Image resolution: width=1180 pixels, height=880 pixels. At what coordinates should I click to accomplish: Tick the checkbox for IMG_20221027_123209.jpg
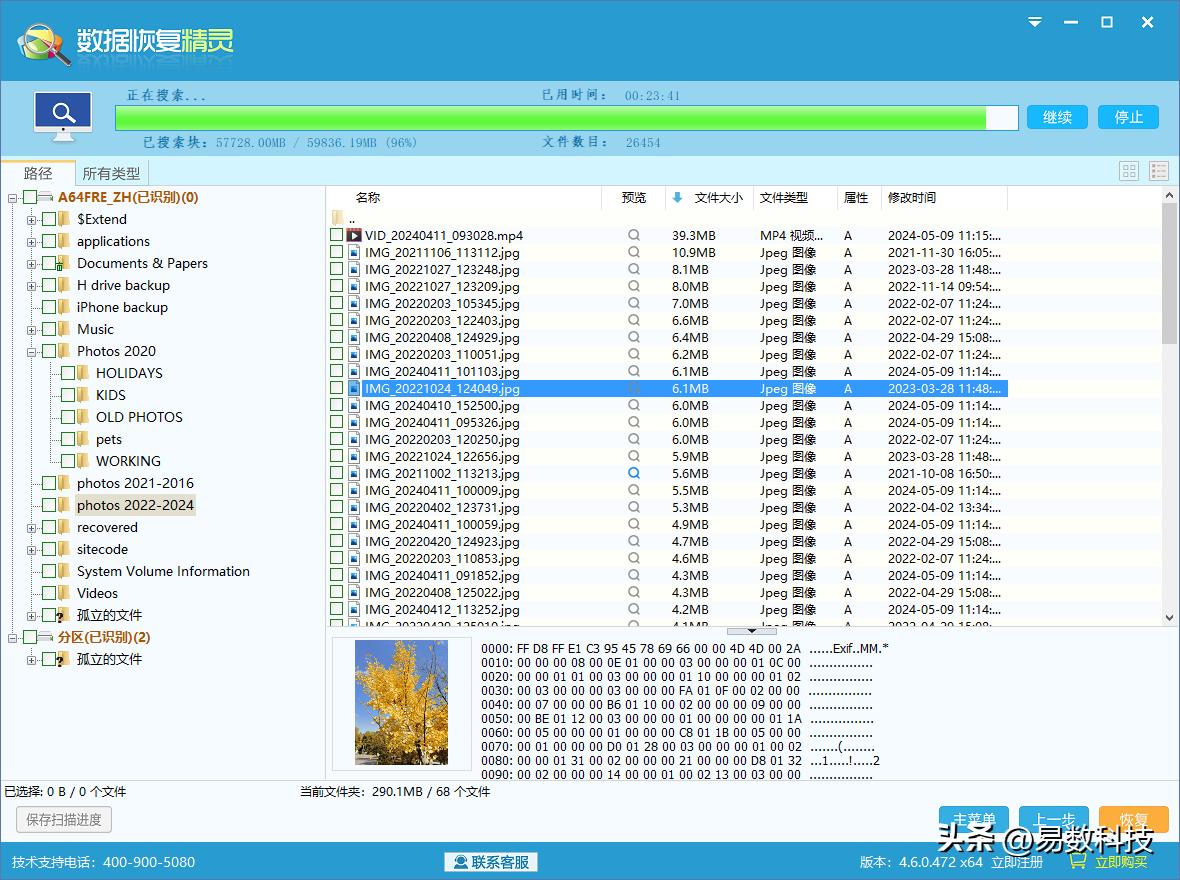click(x=336, y=286)
